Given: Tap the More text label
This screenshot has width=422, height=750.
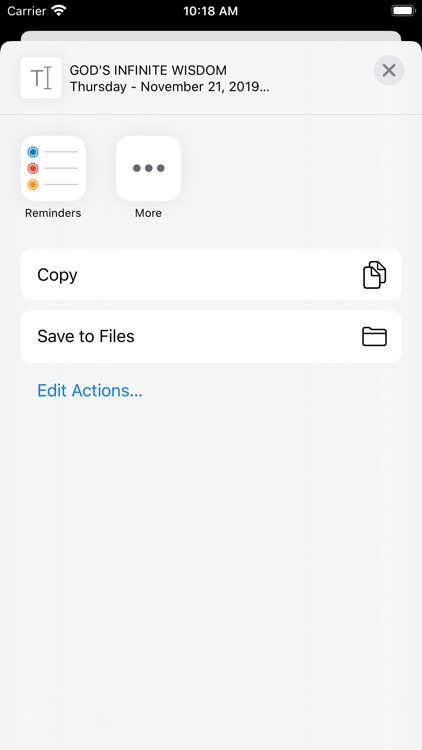Looking at the screenshot, I should [148, 213].
